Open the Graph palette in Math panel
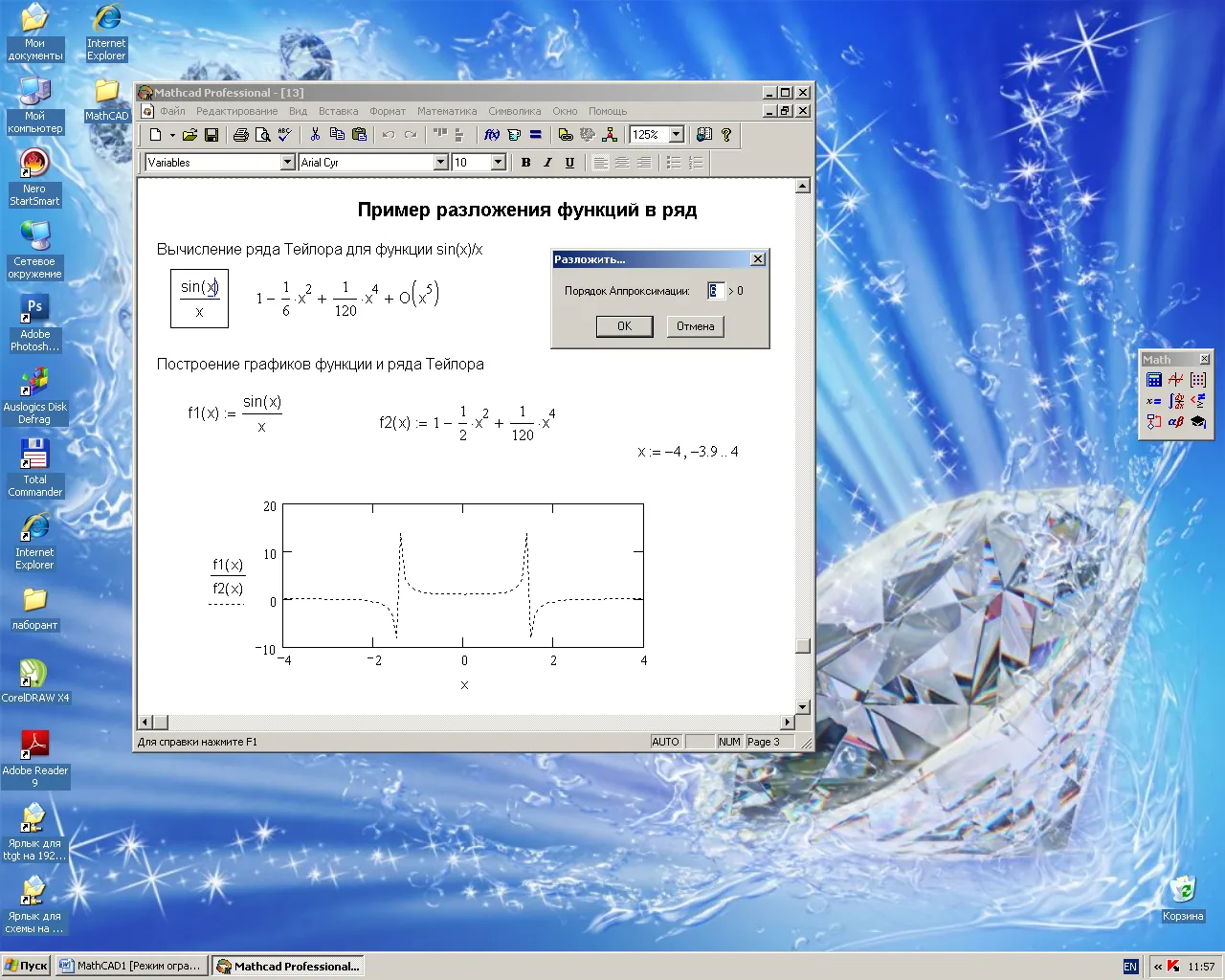This screenshot has width=1225, height=980. coord(1175,380)
